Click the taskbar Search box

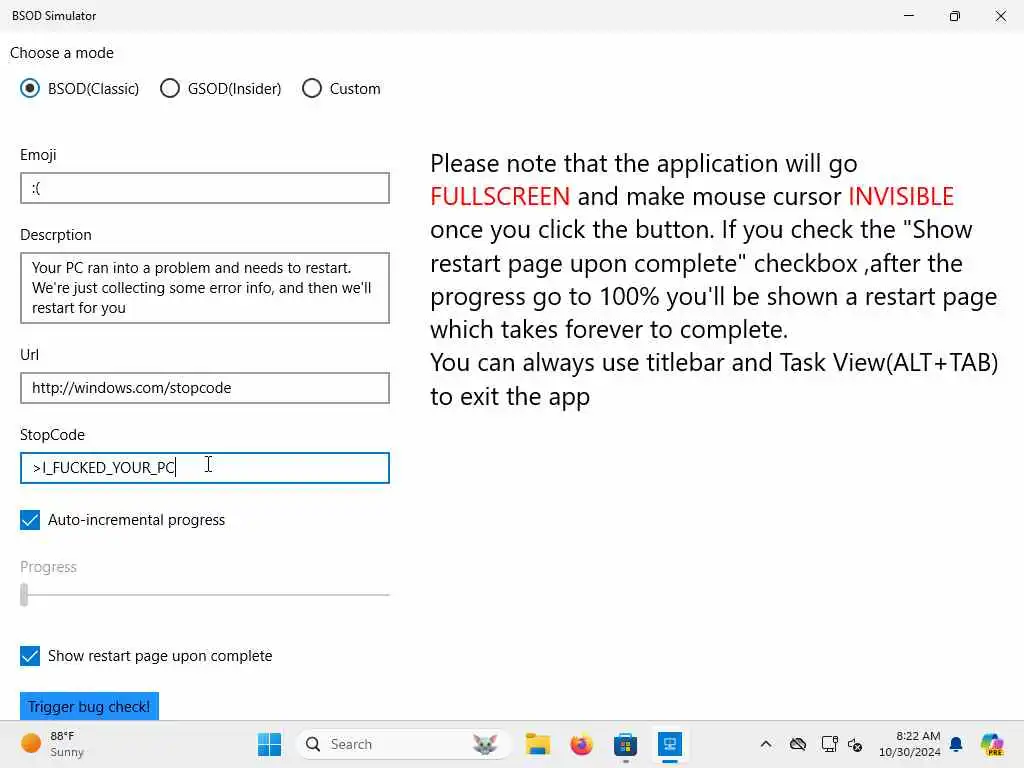click(x=403, y=744)
